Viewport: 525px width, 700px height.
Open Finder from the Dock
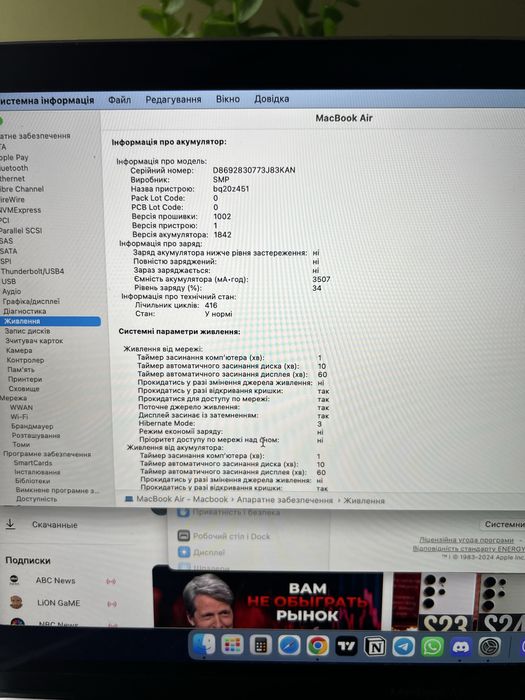tap(204, 645)
